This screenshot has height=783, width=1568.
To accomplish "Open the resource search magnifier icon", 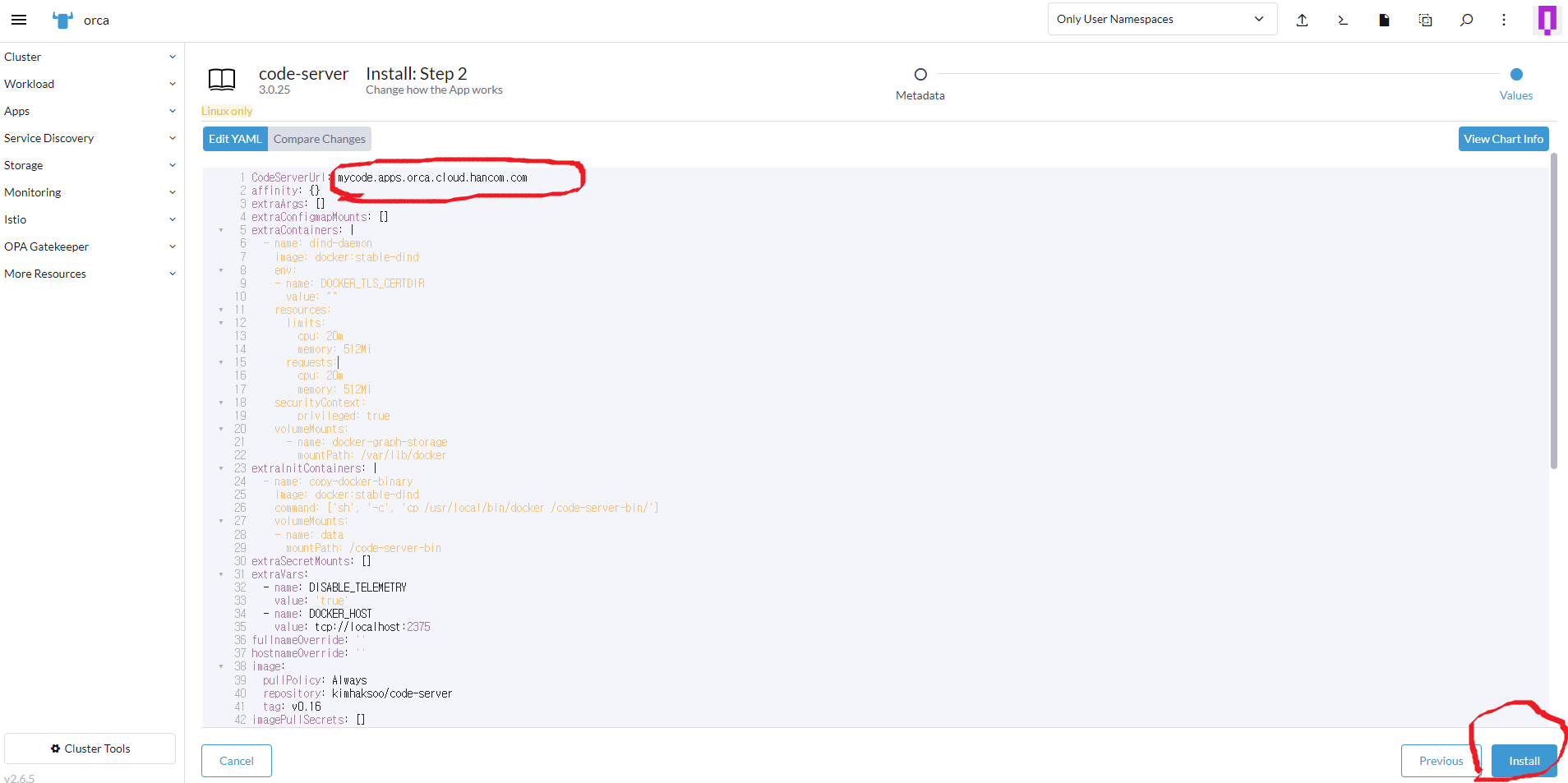I will coord(1466,20).
